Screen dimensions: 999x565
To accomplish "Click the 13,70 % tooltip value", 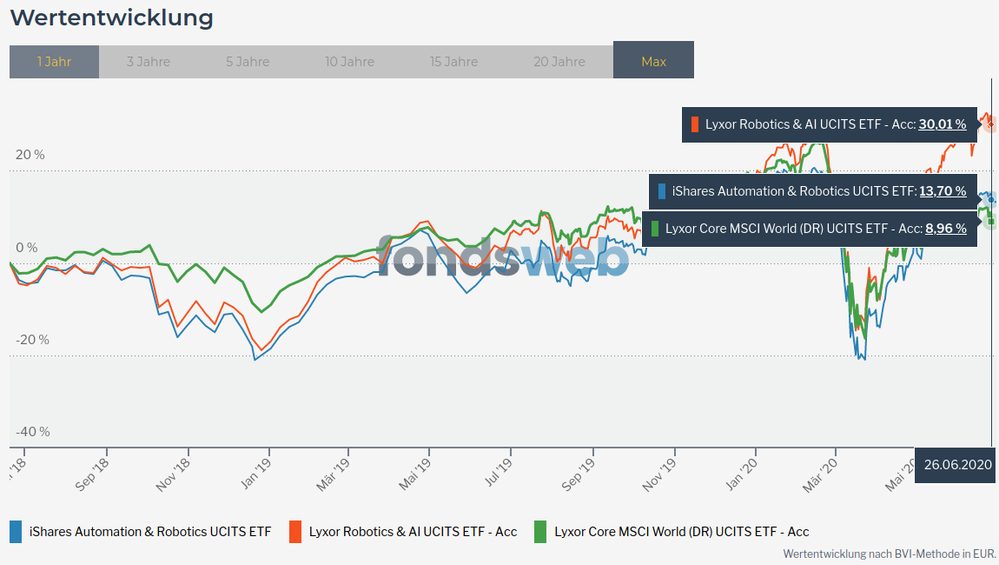I will 942,191.
